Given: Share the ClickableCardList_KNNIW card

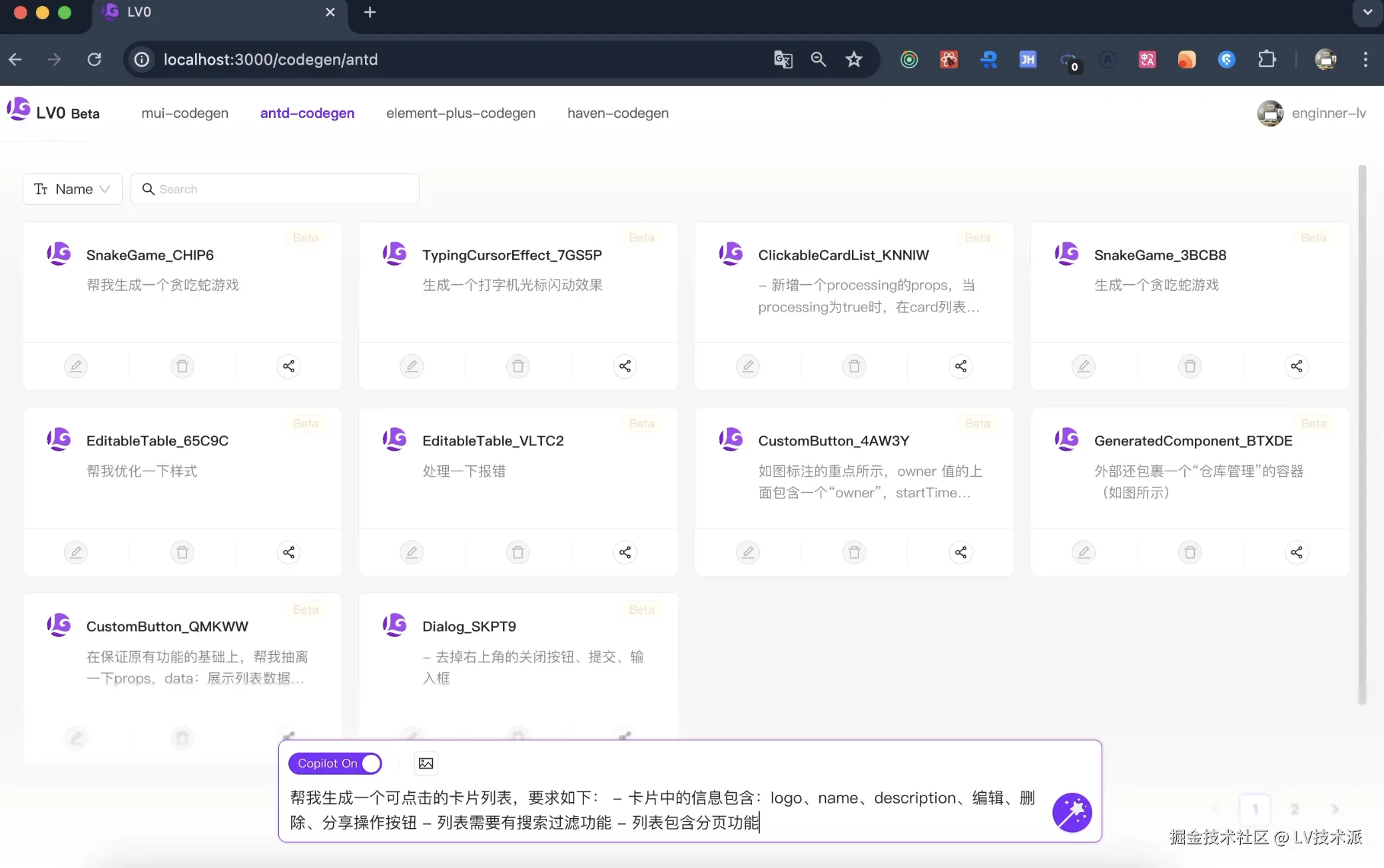Looking at the screenshot, I should [960, 366].
